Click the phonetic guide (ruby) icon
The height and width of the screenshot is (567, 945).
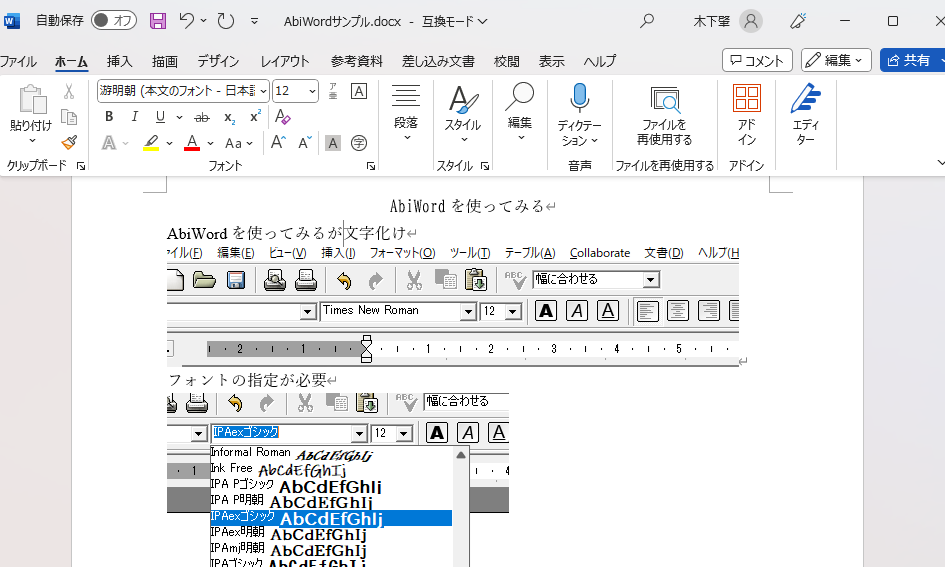tap(333, 91)
